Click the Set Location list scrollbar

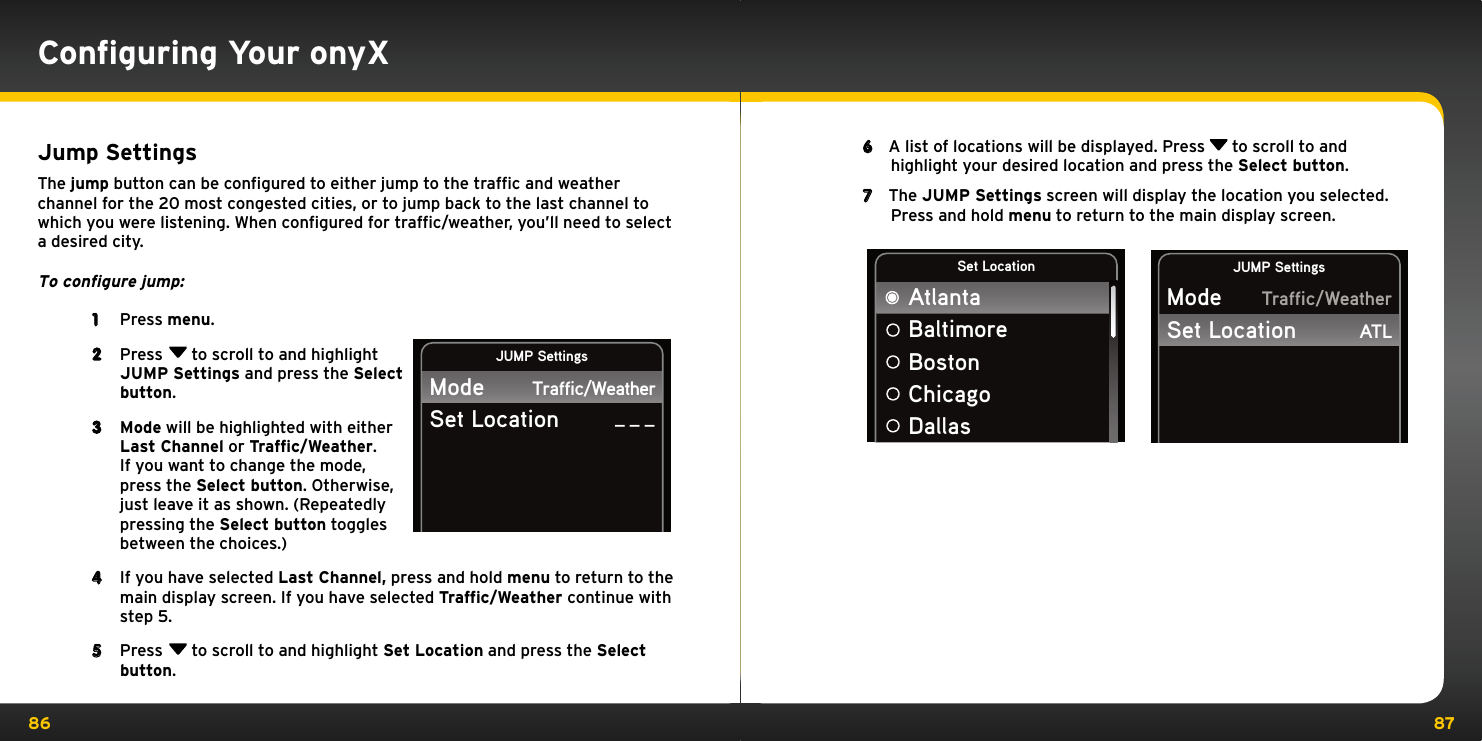click(x=1113, y=362)
